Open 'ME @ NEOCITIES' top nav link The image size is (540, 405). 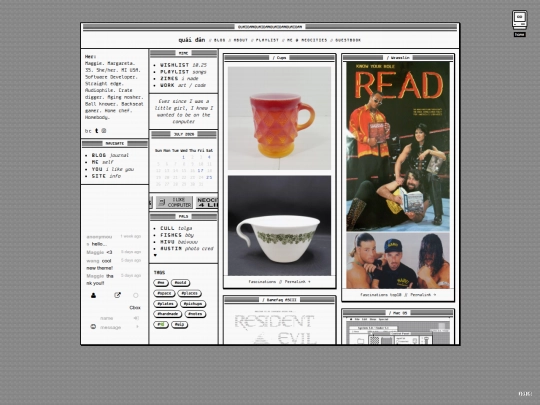coord(307,40)
